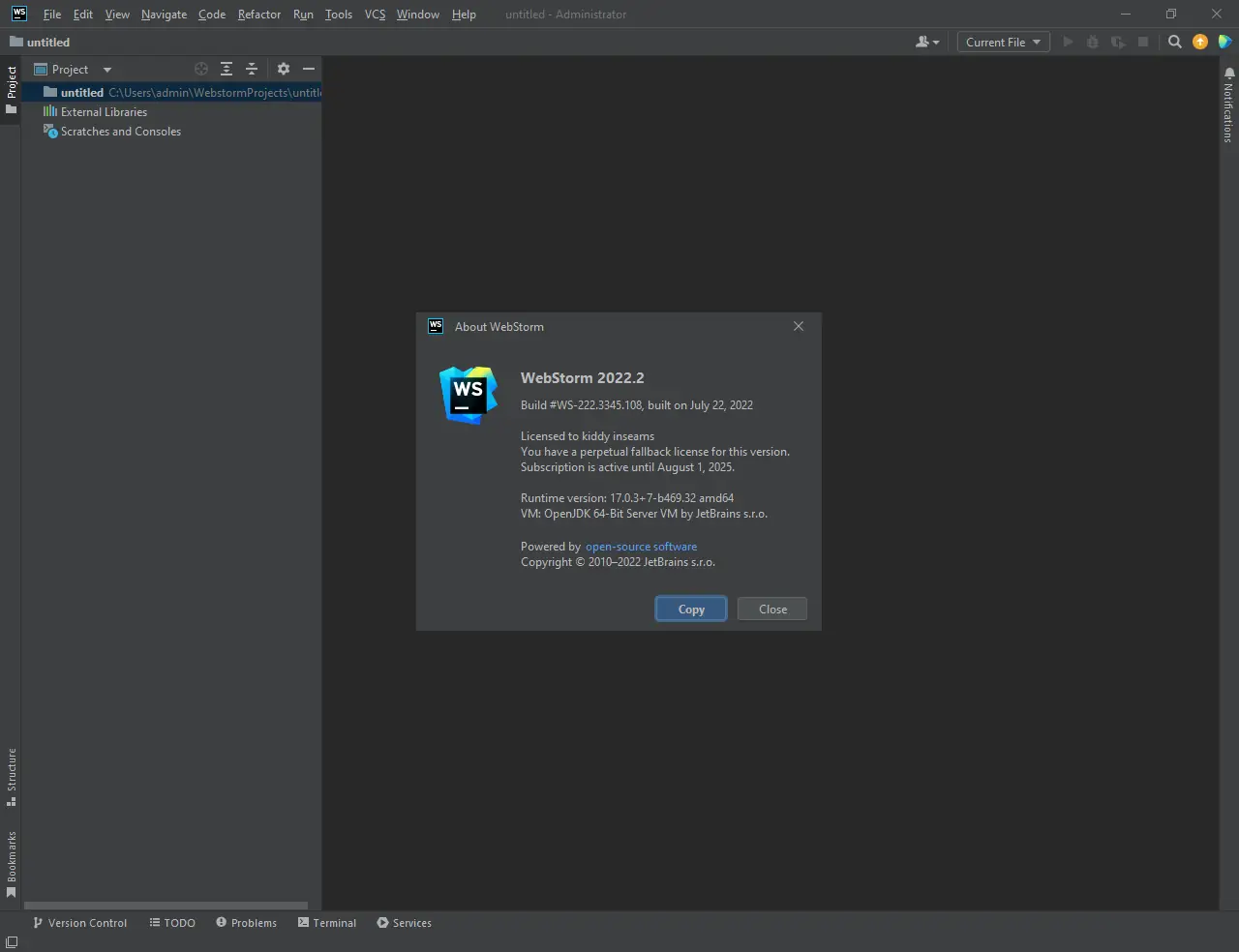Open the Code With Me user menu
1239x952 pixels.
(x=927, y=42)
